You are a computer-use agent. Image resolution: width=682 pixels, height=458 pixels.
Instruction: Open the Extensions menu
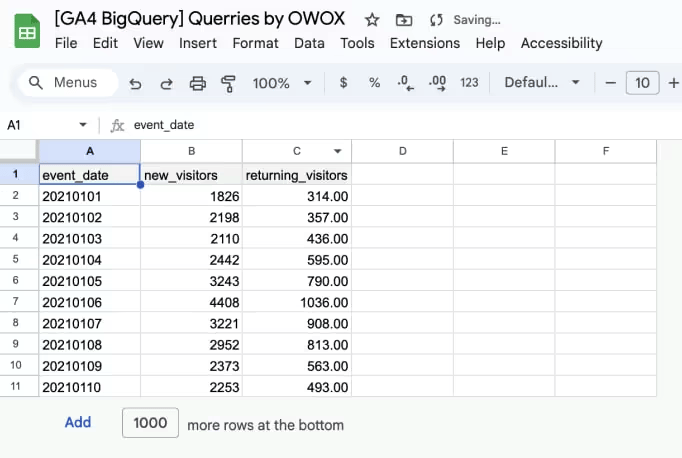pyautogui.click(x=425, y=43)
